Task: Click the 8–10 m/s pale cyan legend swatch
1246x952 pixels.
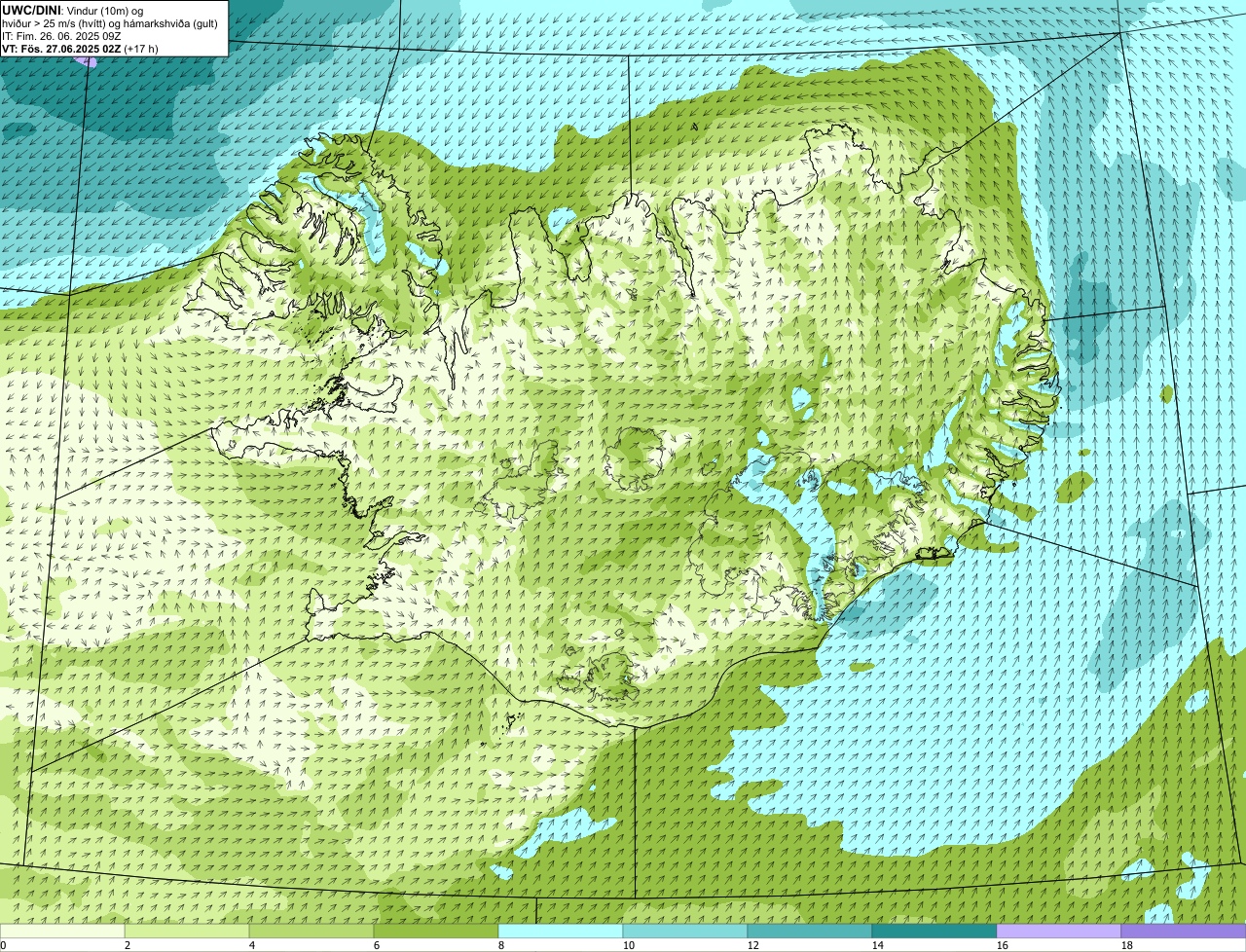Action: tap(561, 931)
